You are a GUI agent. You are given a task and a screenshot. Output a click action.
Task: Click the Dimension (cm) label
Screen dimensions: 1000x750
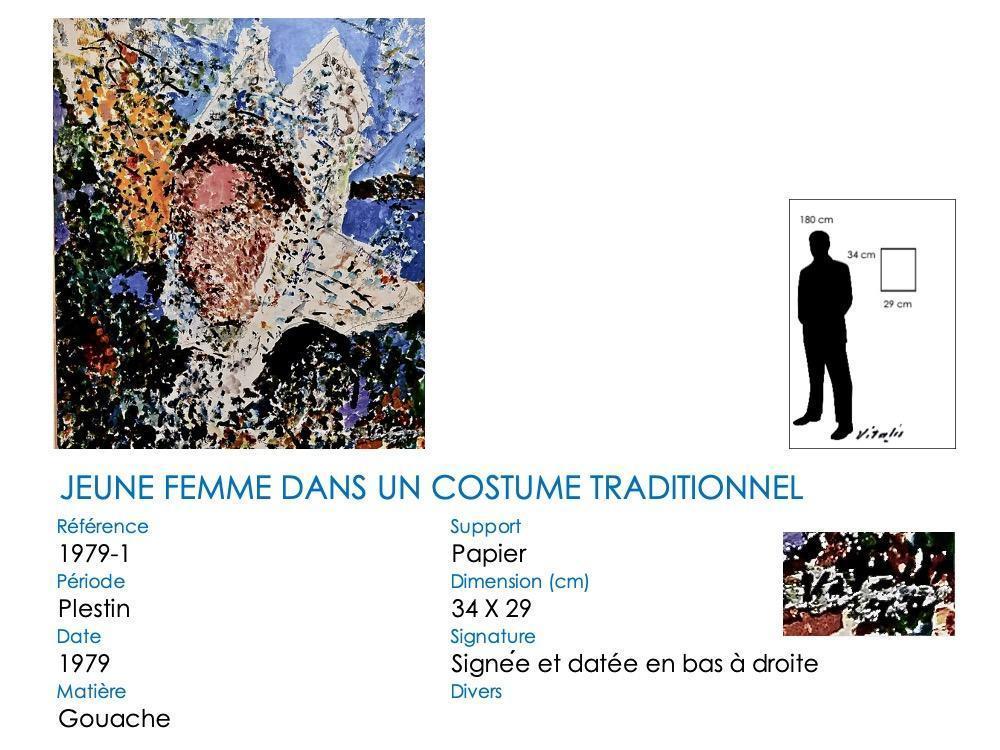[519, 582]
